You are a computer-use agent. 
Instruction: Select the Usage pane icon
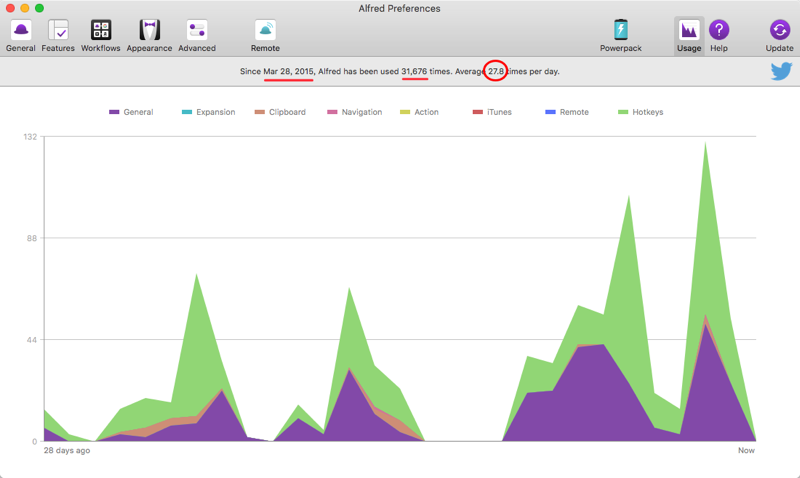tap(689, 35)
